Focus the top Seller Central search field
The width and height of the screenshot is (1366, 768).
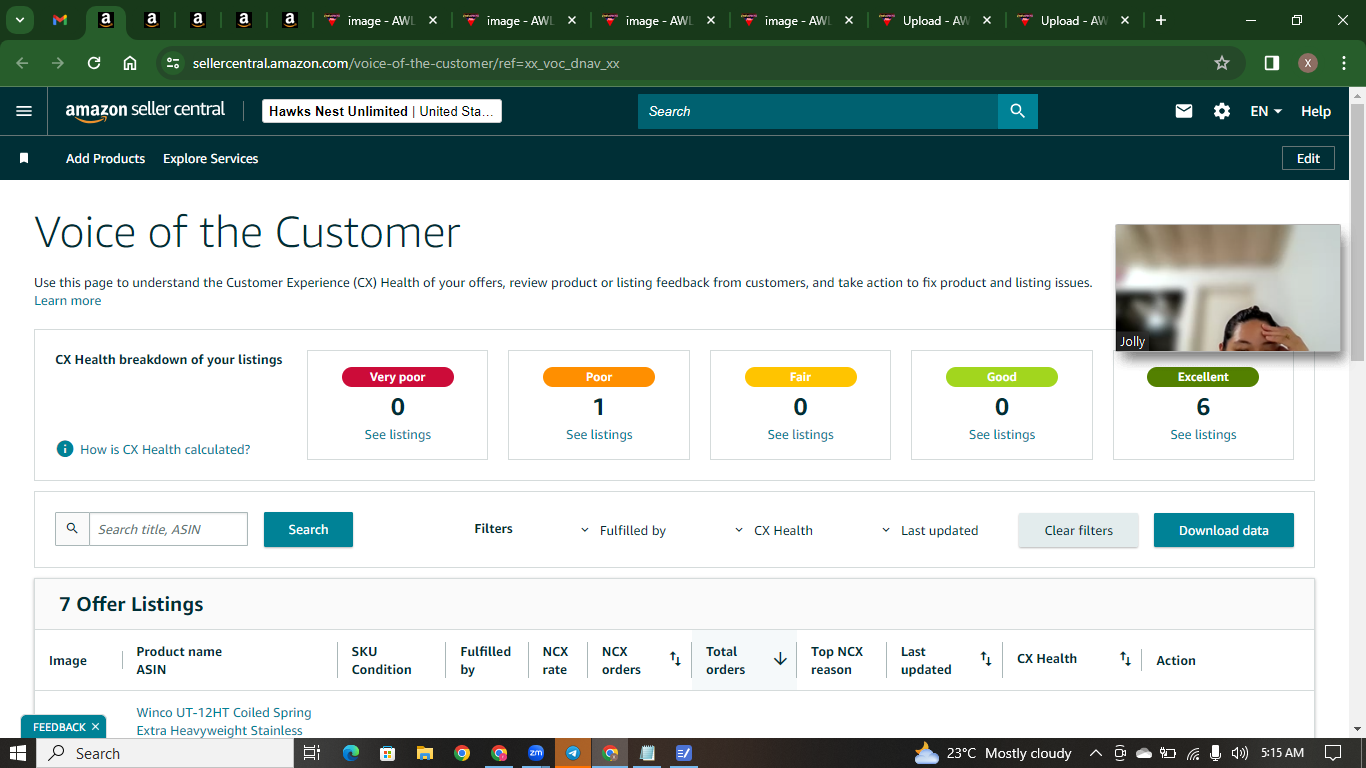point(818,111)
